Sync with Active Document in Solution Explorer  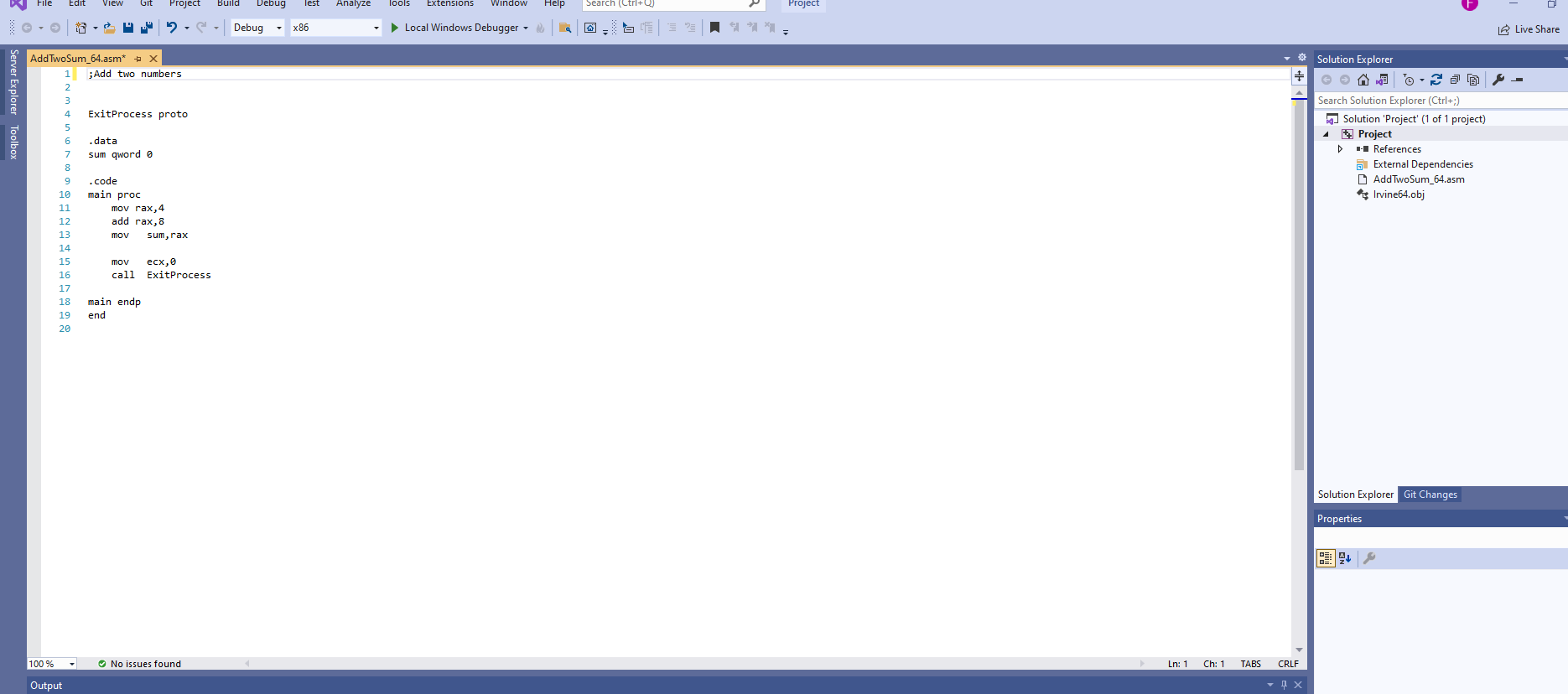point(1436,80)
